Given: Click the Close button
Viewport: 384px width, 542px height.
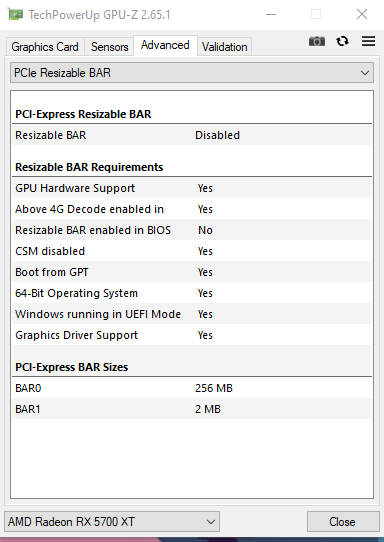Looking at the screenshot, I should click(x=343, y=521).
